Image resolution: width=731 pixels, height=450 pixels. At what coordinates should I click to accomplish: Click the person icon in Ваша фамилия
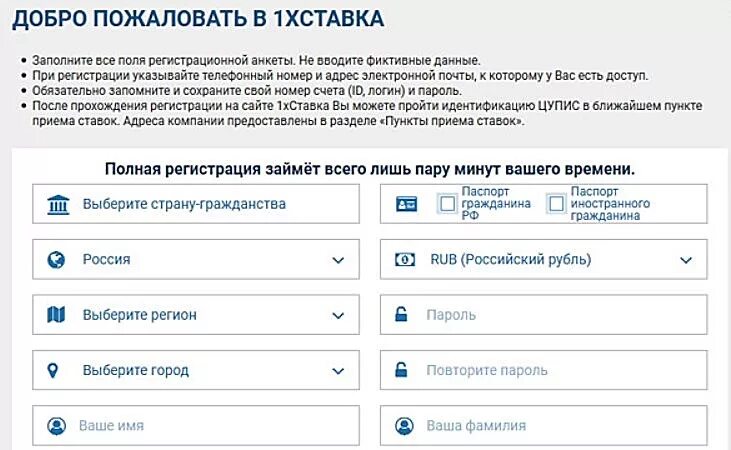404,426
